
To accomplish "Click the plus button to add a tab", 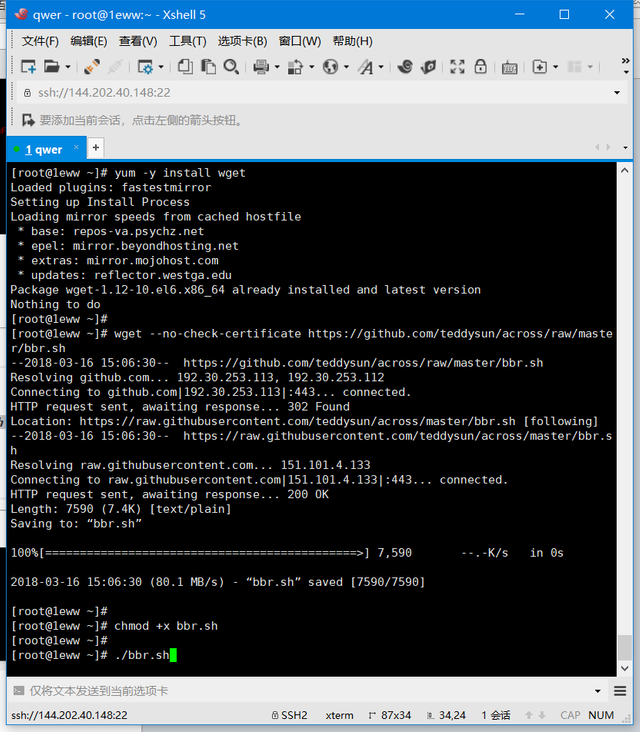I will click(x=96, y=148).
